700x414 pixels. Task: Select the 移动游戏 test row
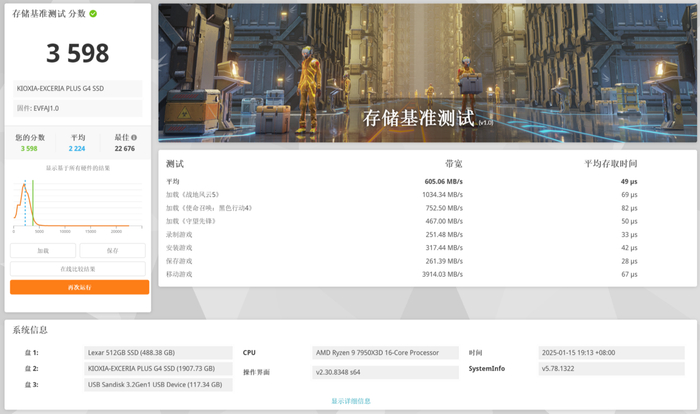click(402, 274)
